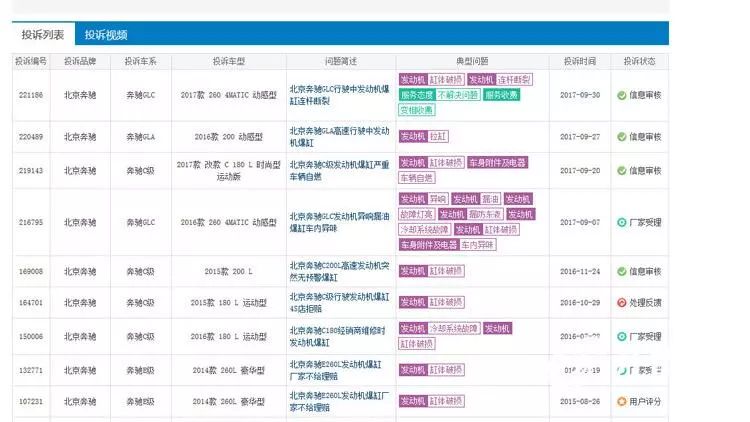Image resolution: width=750 pixels, height=422 pixels.
Task: Switch to the 投诉列表 tab
Action: point(43,34)
